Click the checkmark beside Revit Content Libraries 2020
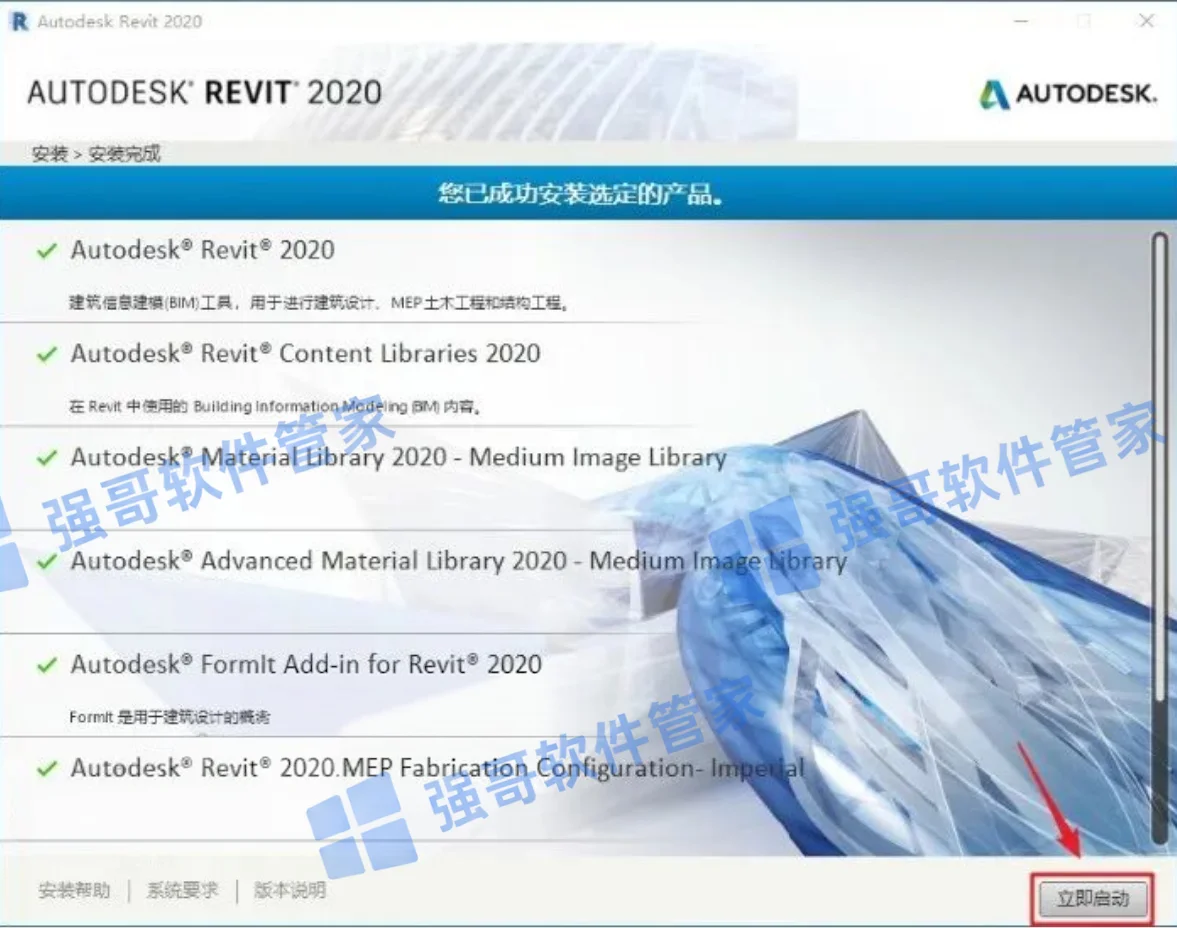This screenshot has height=928, width=1177. 47,354
